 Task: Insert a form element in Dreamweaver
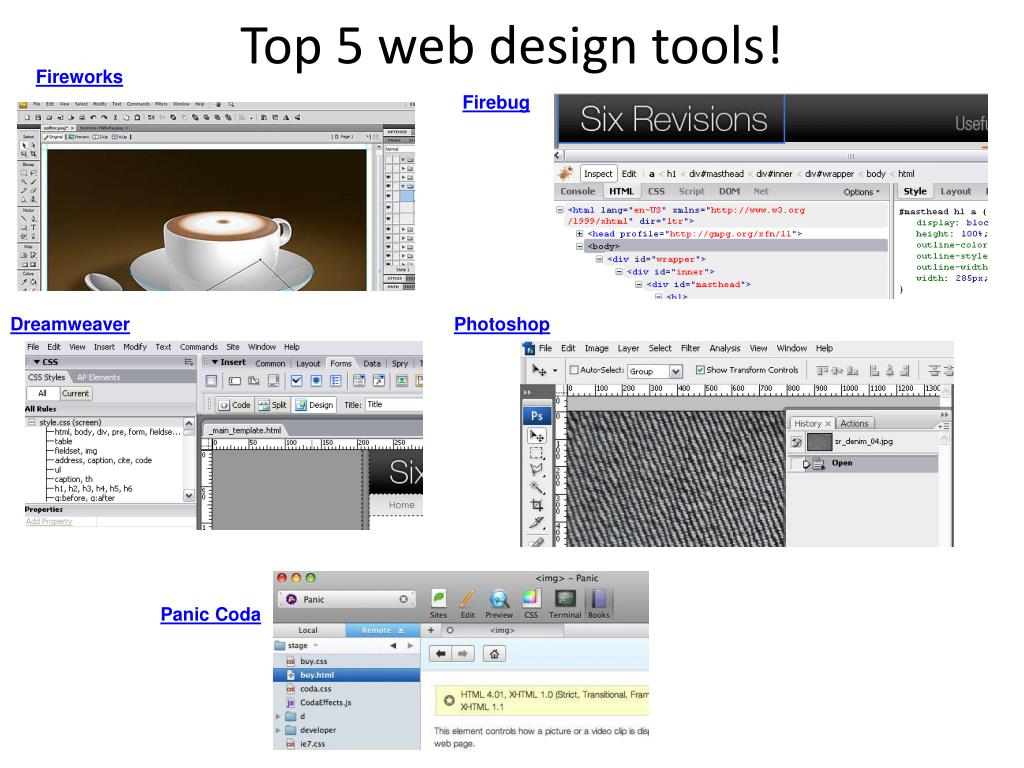212,381
